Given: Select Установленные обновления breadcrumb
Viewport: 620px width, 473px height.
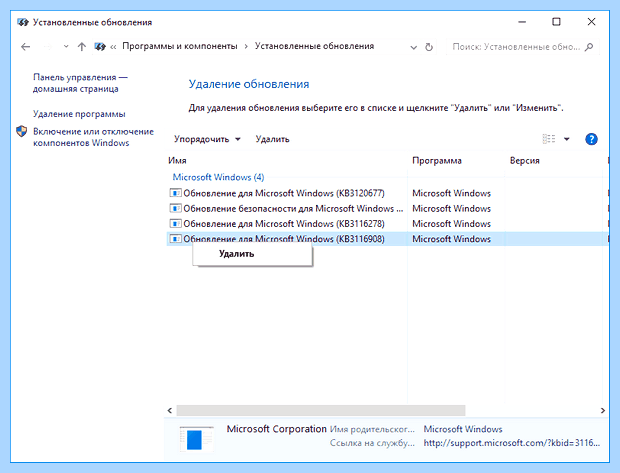Looking at the screenshot, I should (x=314, y=46).
